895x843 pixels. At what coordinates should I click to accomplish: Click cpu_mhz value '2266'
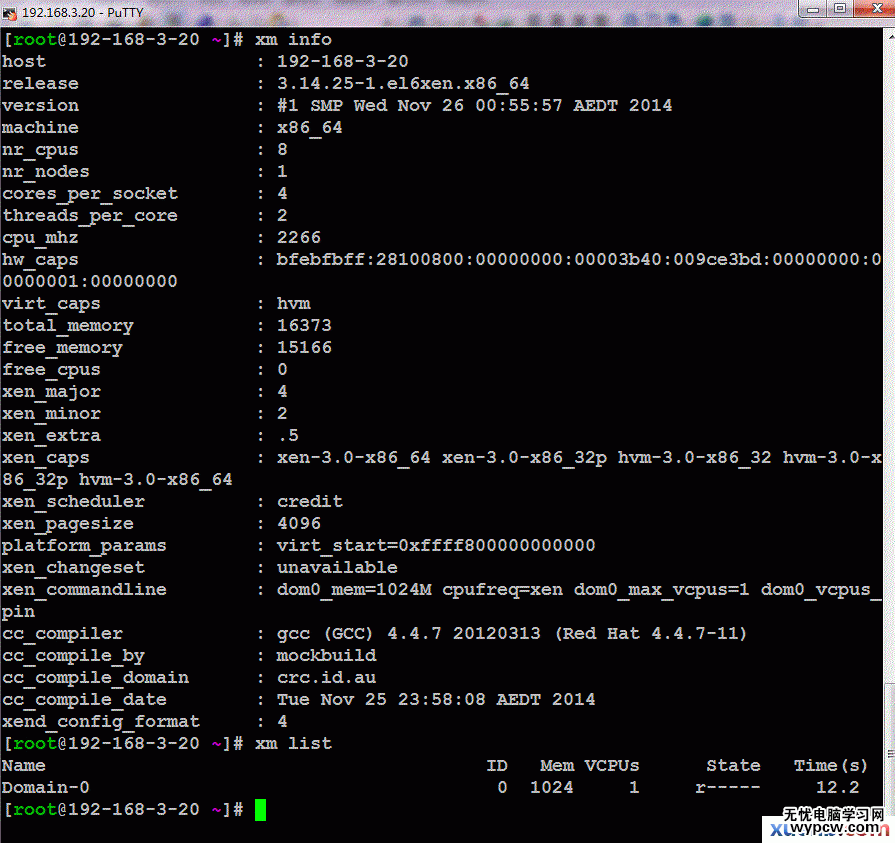[x=299, y=237]
